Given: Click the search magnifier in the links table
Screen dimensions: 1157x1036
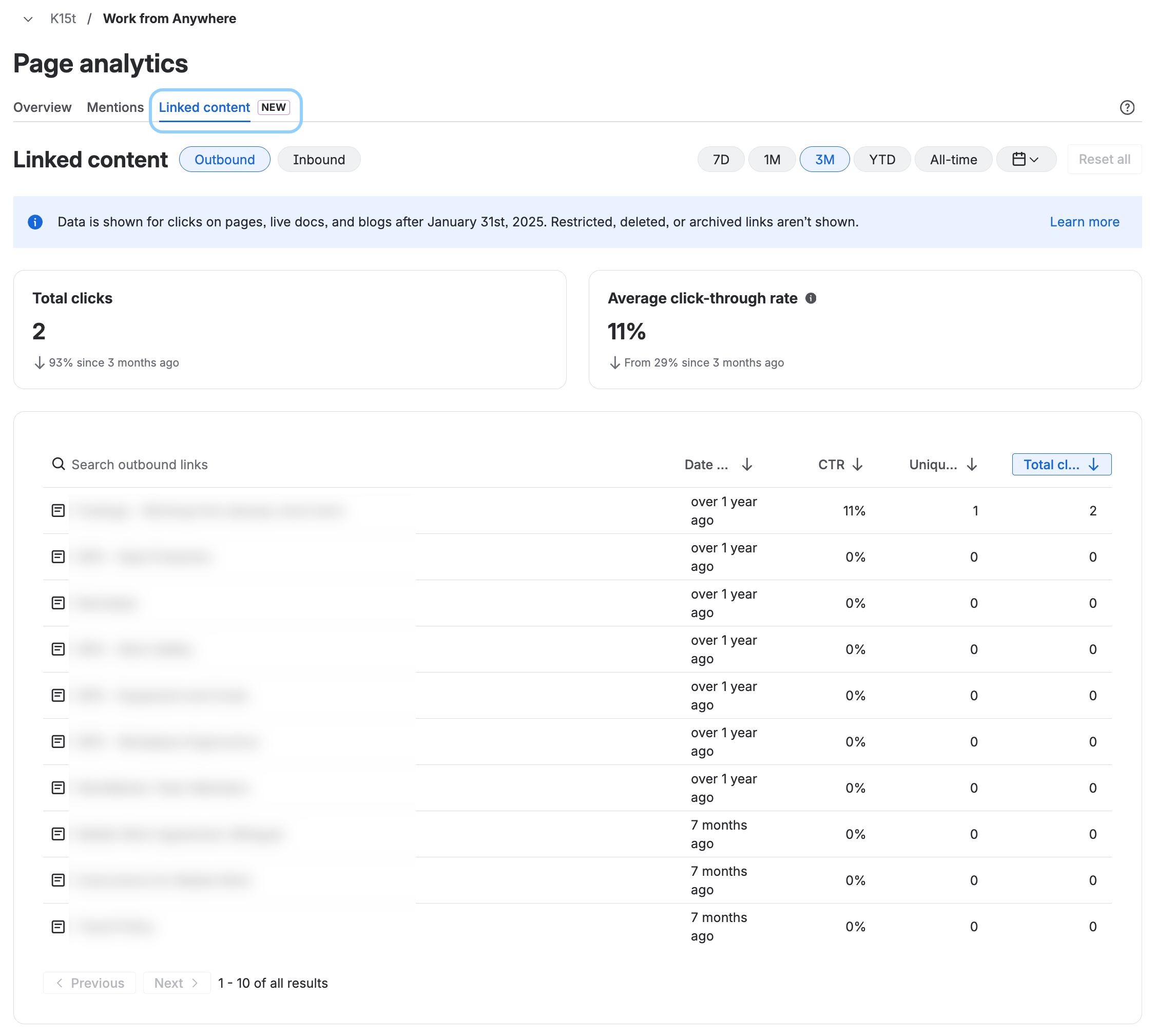Looking at the screenshot, I should coord(59,464).
